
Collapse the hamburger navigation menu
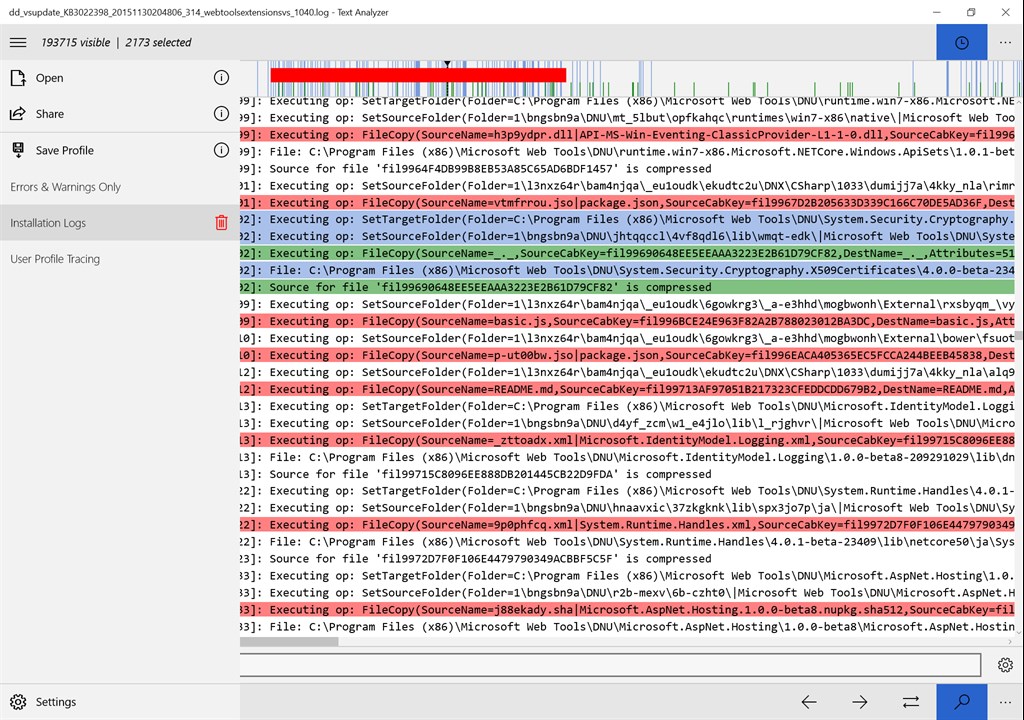coord(18,42)
